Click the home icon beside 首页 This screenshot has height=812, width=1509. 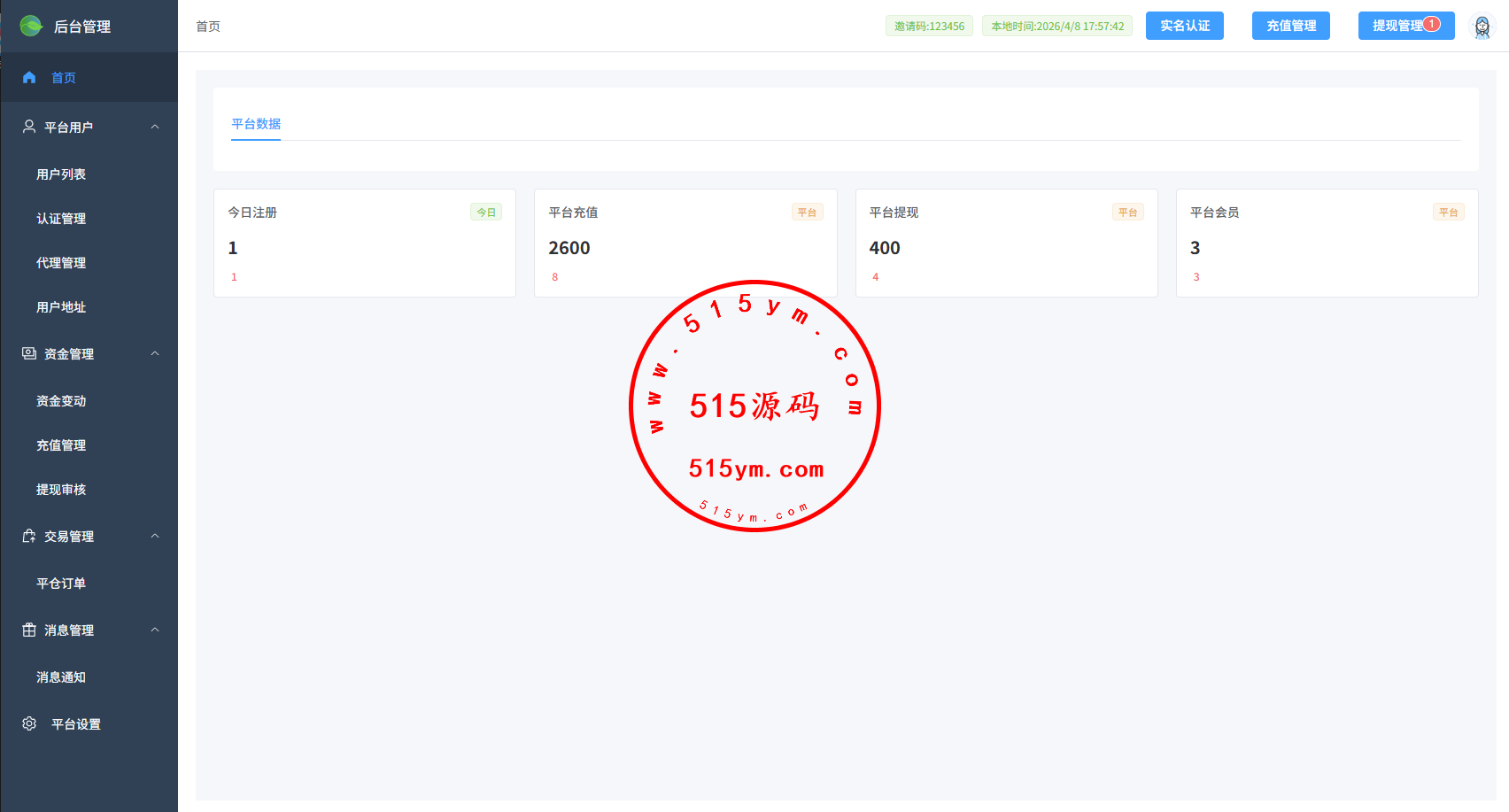[29, 78]
